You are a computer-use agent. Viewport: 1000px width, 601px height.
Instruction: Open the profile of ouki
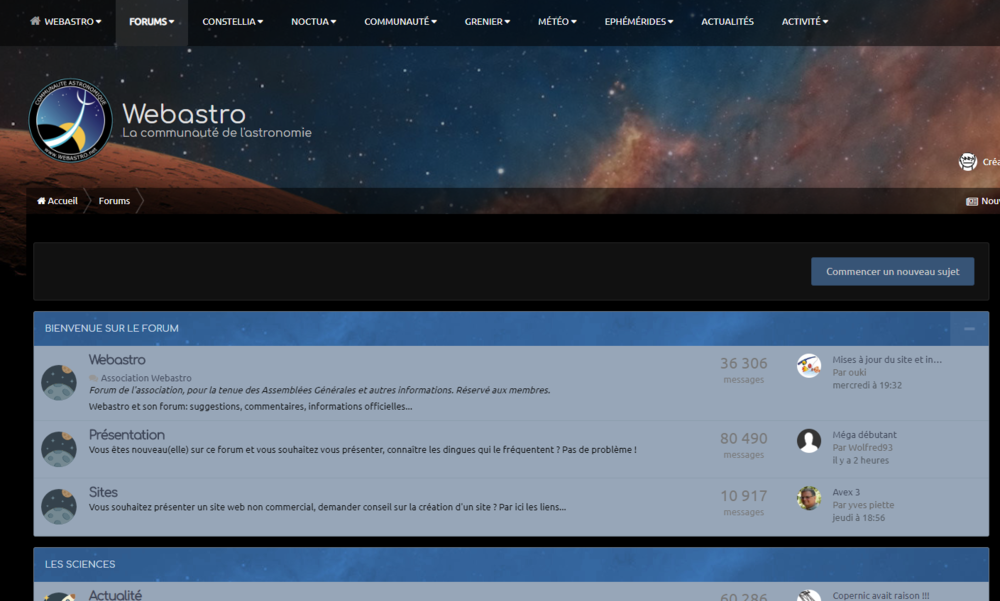tap(857, 373)
